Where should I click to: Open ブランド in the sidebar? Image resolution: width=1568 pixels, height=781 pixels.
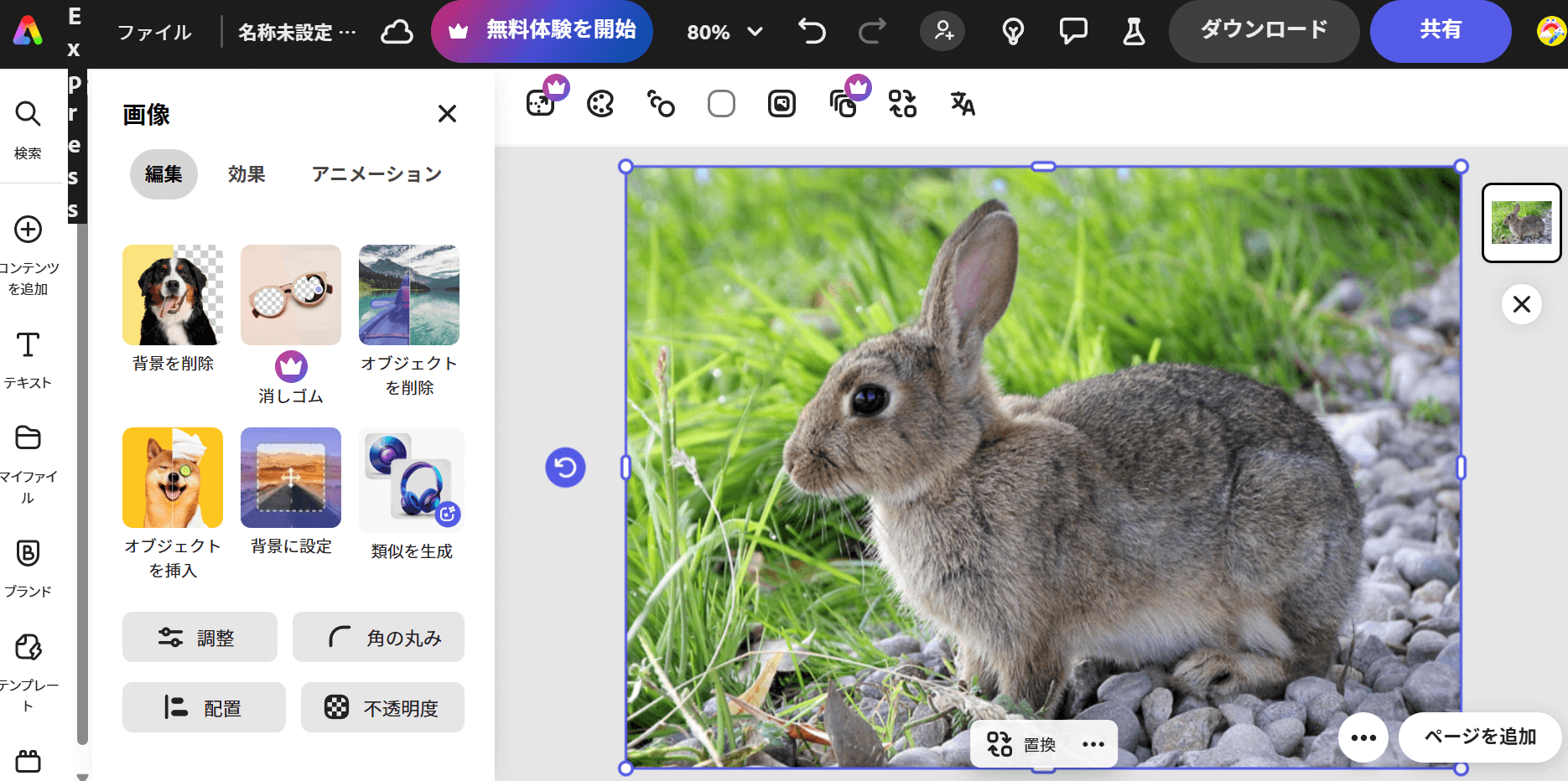[x=28, y=568]
